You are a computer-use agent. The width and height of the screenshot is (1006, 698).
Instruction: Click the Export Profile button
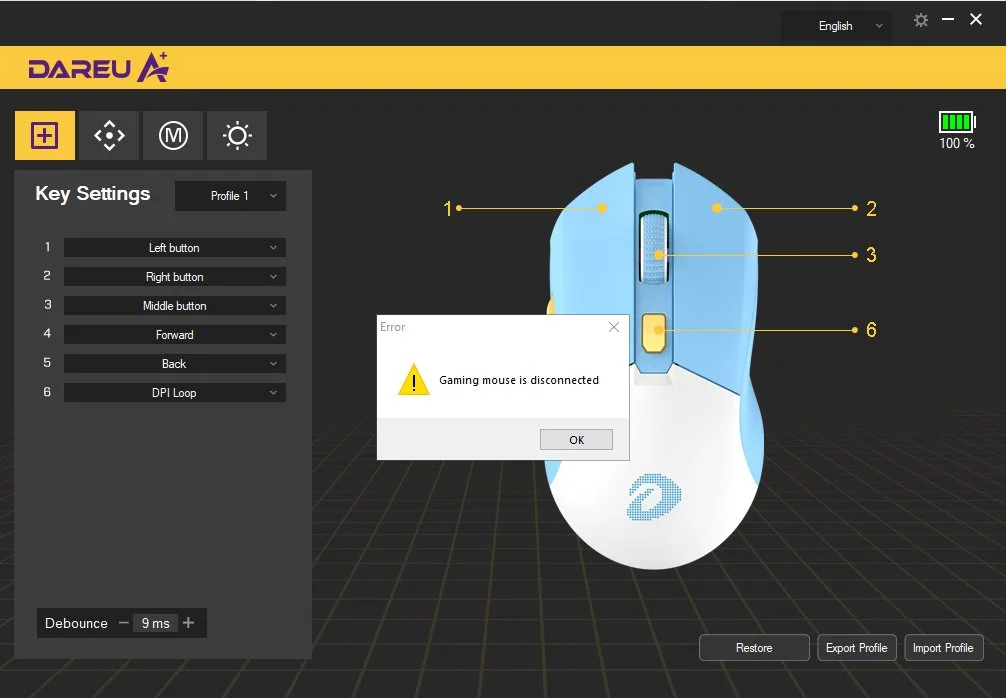[x=857, y=648]
